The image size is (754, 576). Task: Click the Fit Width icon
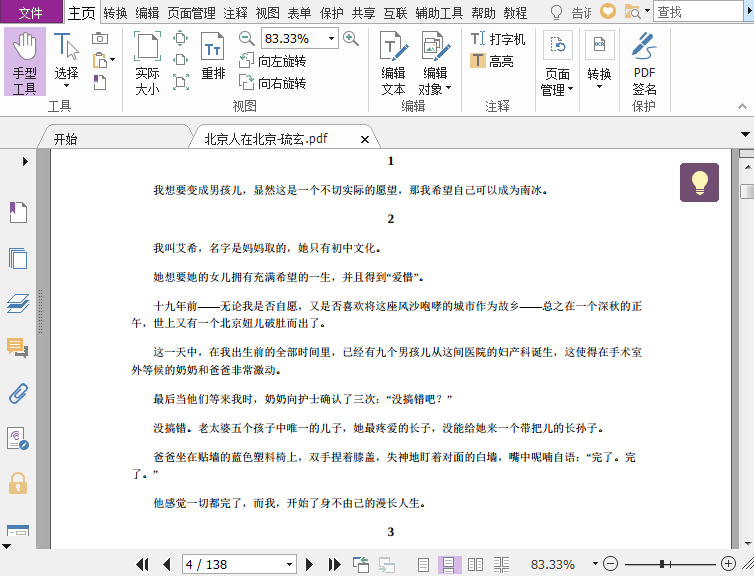click(180, 60)
